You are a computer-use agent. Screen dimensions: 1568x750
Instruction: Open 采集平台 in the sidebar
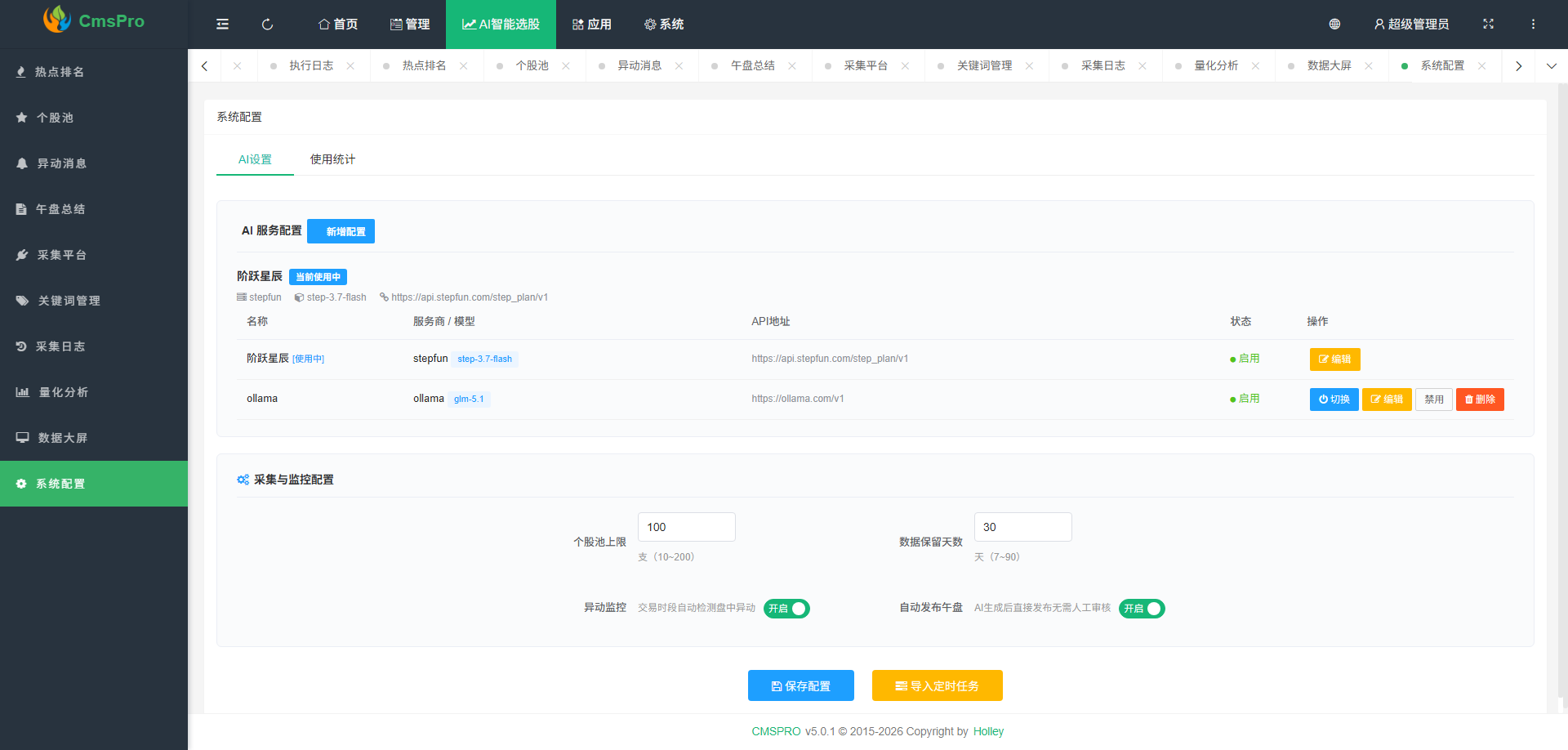pos(94,255)
